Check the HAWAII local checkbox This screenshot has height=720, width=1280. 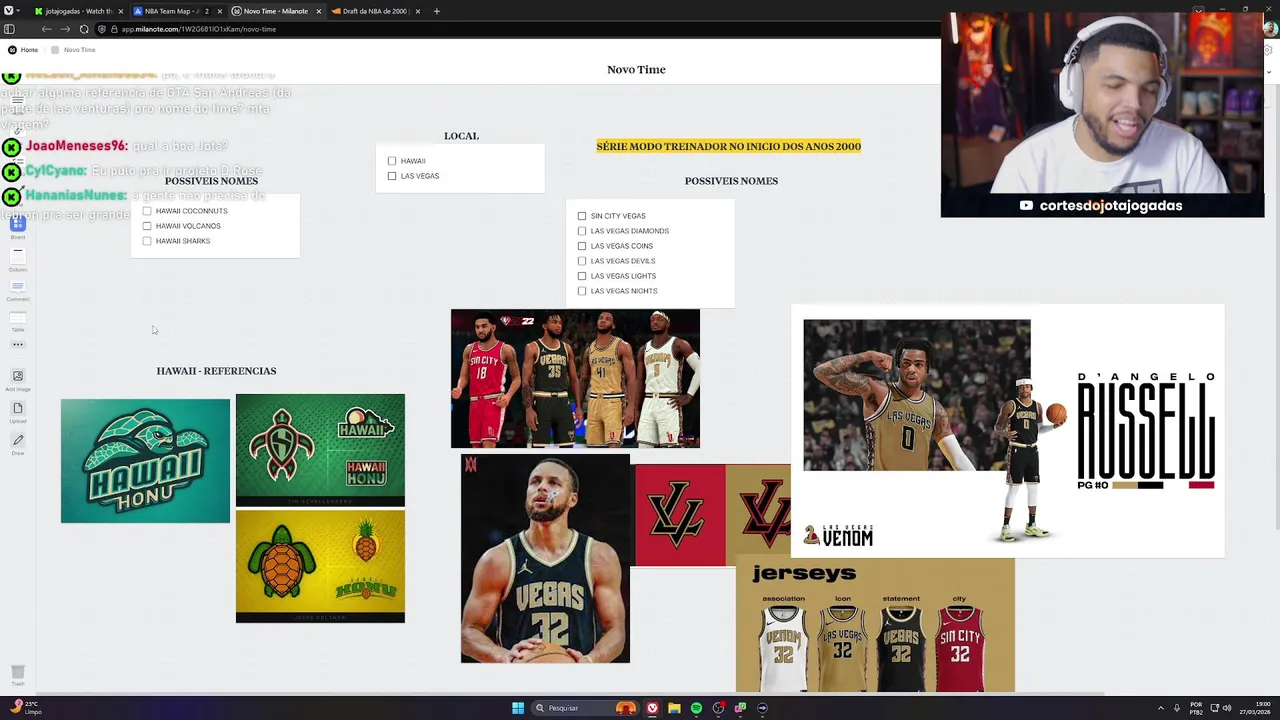[x=392, y=161]
